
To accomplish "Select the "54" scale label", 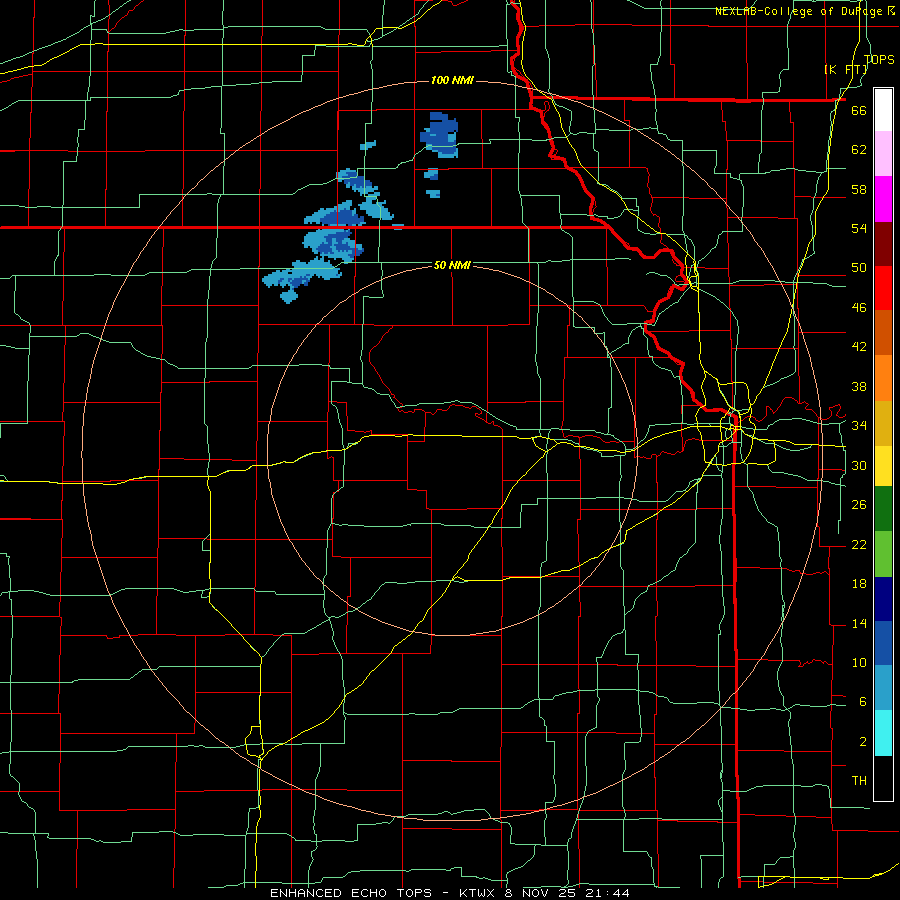I will [x=859, y=228].
